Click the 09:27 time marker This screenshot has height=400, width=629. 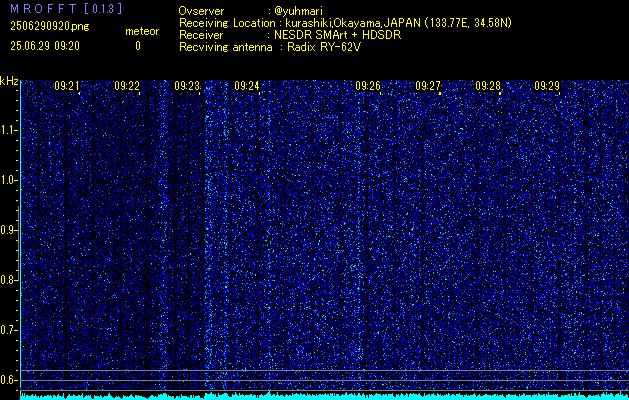pyautogui.click(x=428, y=86)
